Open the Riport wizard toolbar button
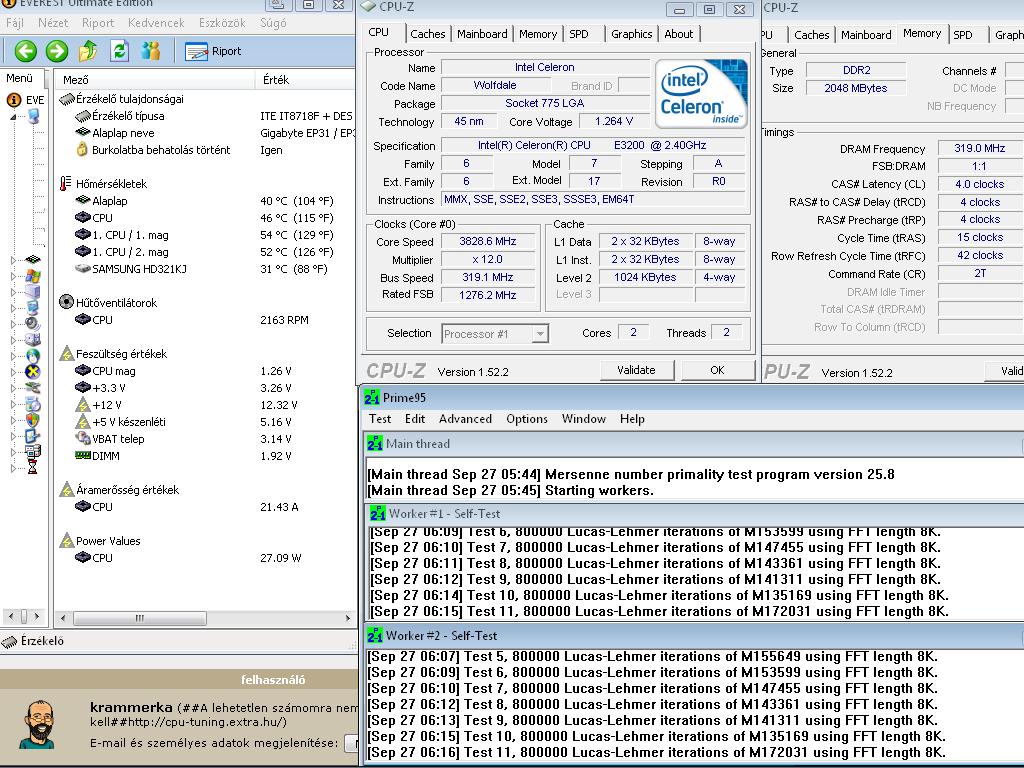Image resolution: width=1024 pixels, height=768 pixels. [x=213, y=51]
